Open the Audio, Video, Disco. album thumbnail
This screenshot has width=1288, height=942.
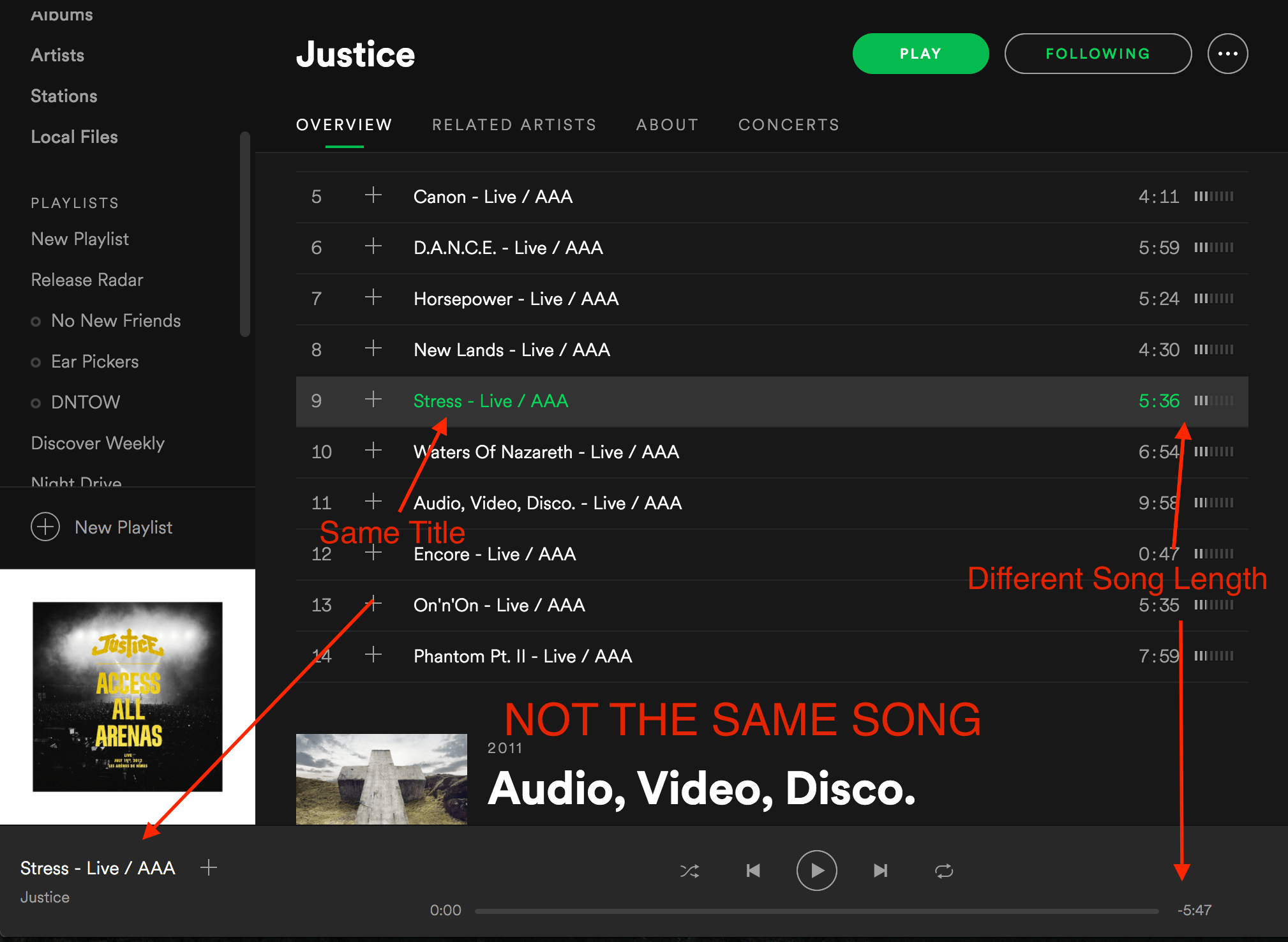[x=382, y=779]
